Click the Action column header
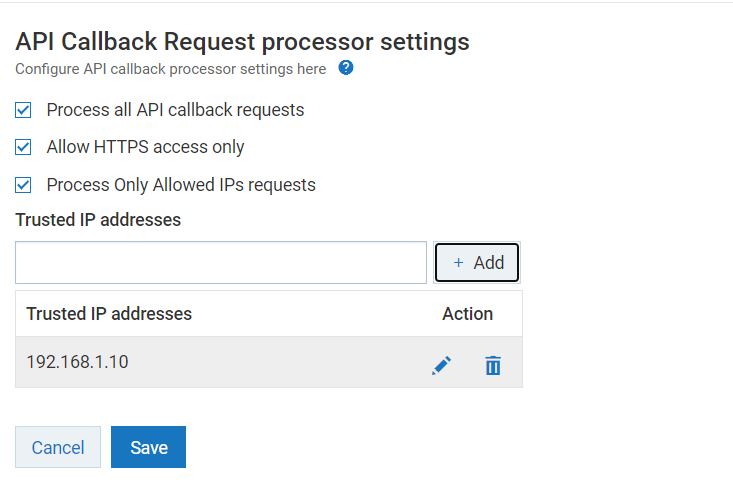The width and height of the screenshot is (733, 487). pyautogui.click(x=467, y=314)
